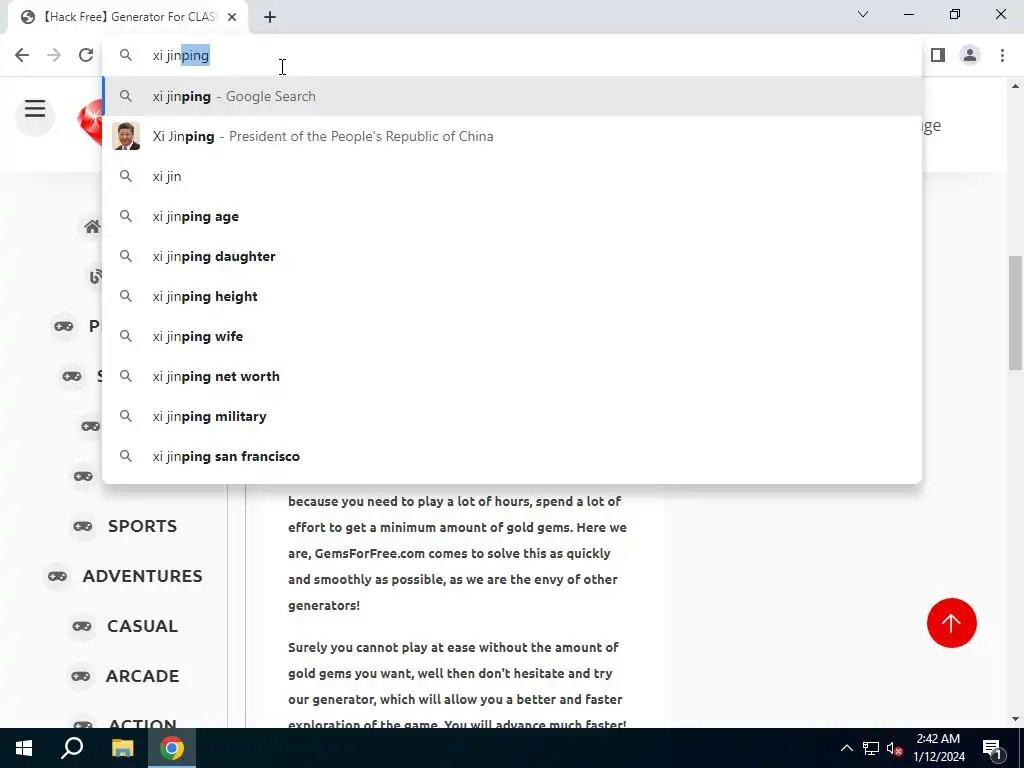The image size is (1024, 768).
Task: Click the page vertical scrollbar thumb
Action: [1016, 313]
